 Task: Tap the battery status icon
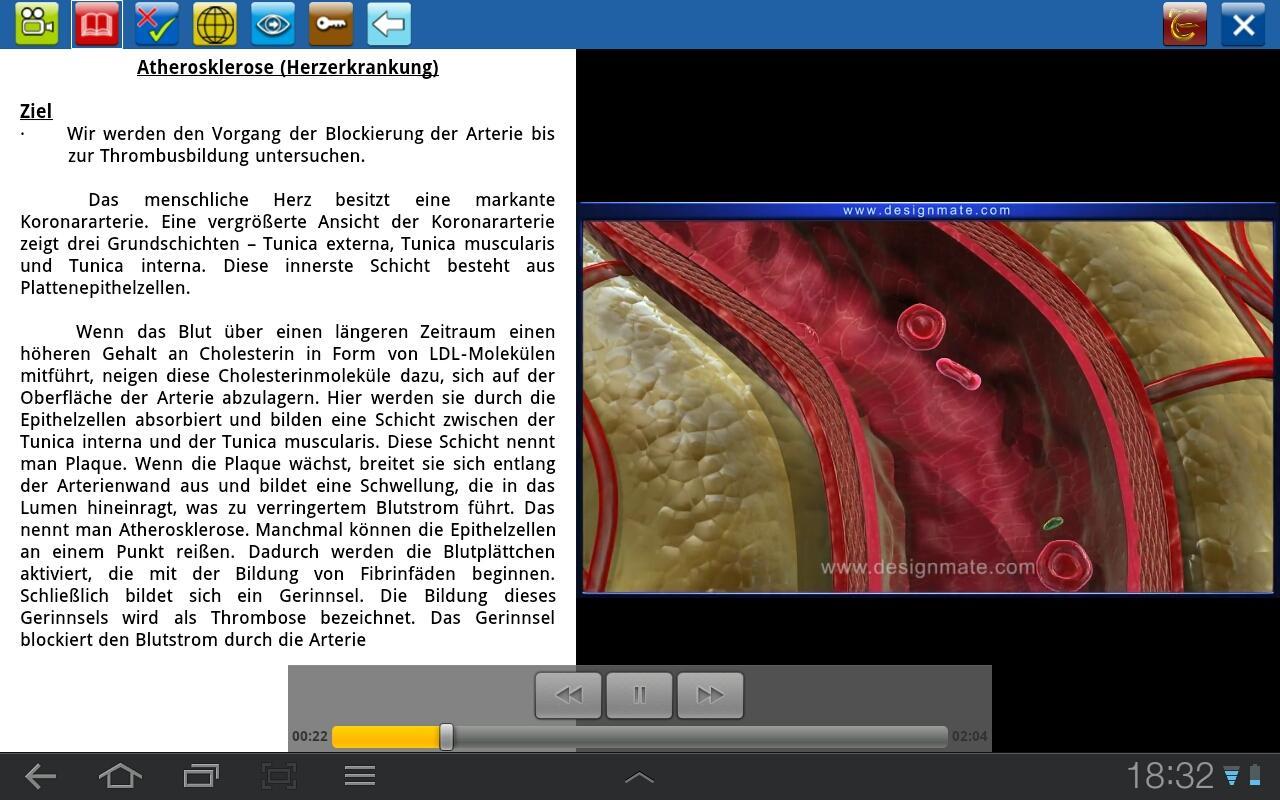1255,776
